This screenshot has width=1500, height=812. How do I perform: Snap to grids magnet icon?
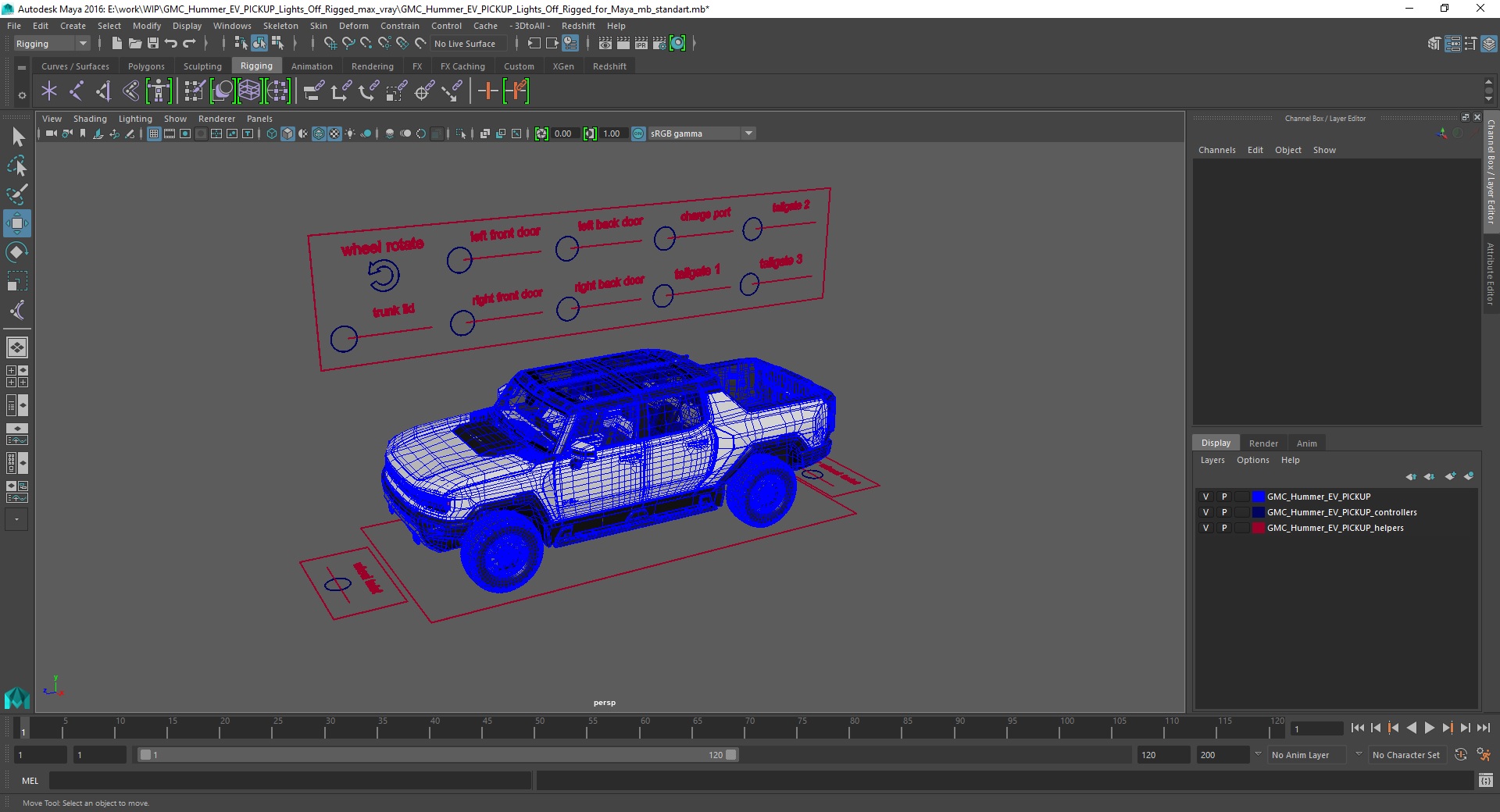click(330, 44)
